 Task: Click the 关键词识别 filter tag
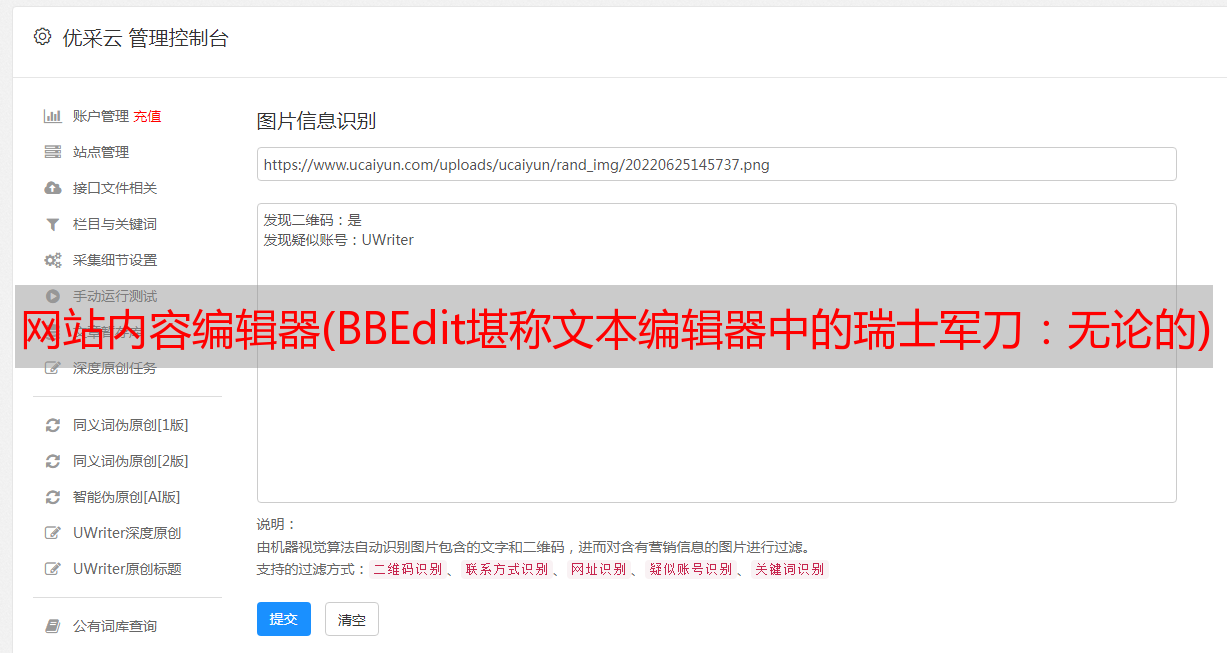(789, 569)
